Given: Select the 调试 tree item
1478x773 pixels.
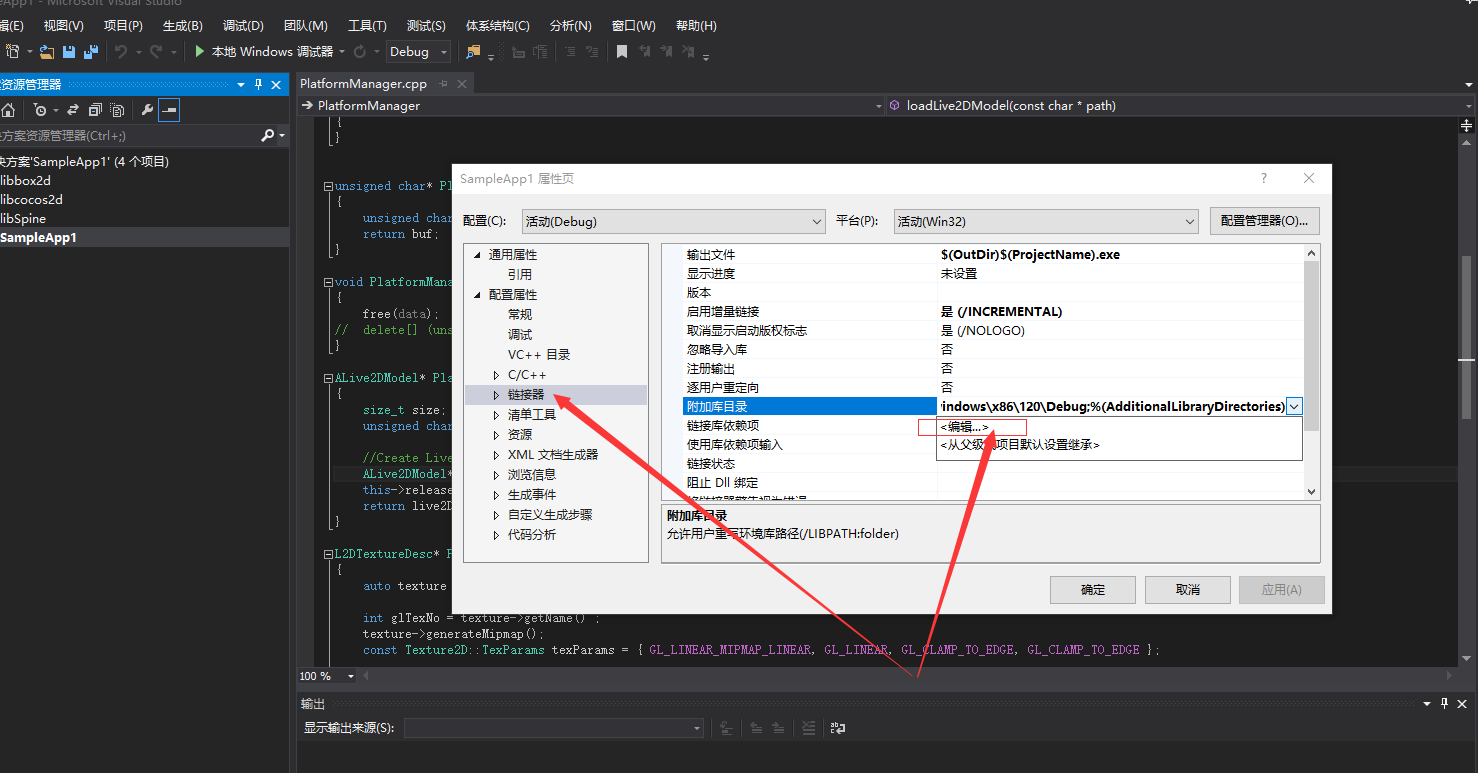Looking at the screenshot, I should [x=520, y=335].
